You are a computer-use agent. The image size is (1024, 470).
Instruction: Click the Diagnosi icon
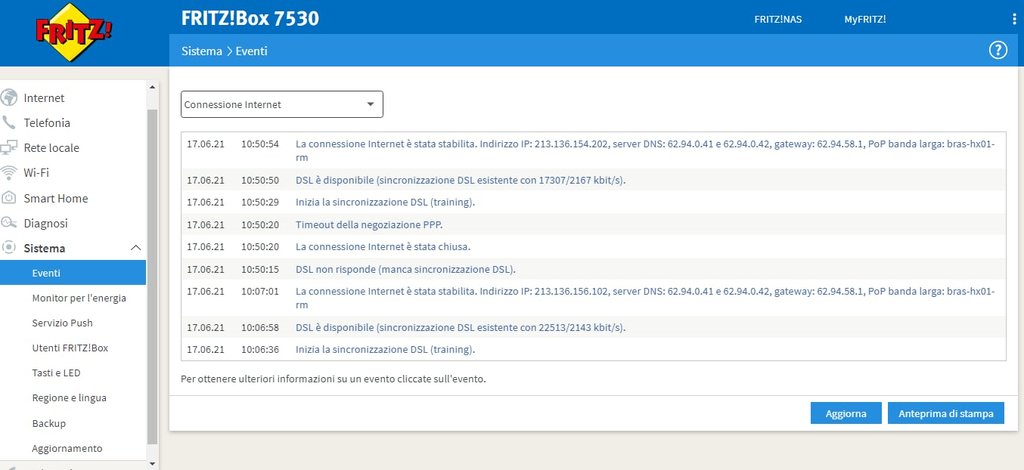pos(9,223)
